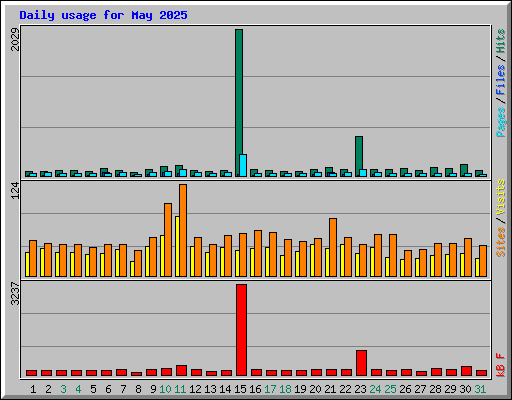Click day label 1 on x-axis
Screen dimensions: 512x400
tap(33, 389)
